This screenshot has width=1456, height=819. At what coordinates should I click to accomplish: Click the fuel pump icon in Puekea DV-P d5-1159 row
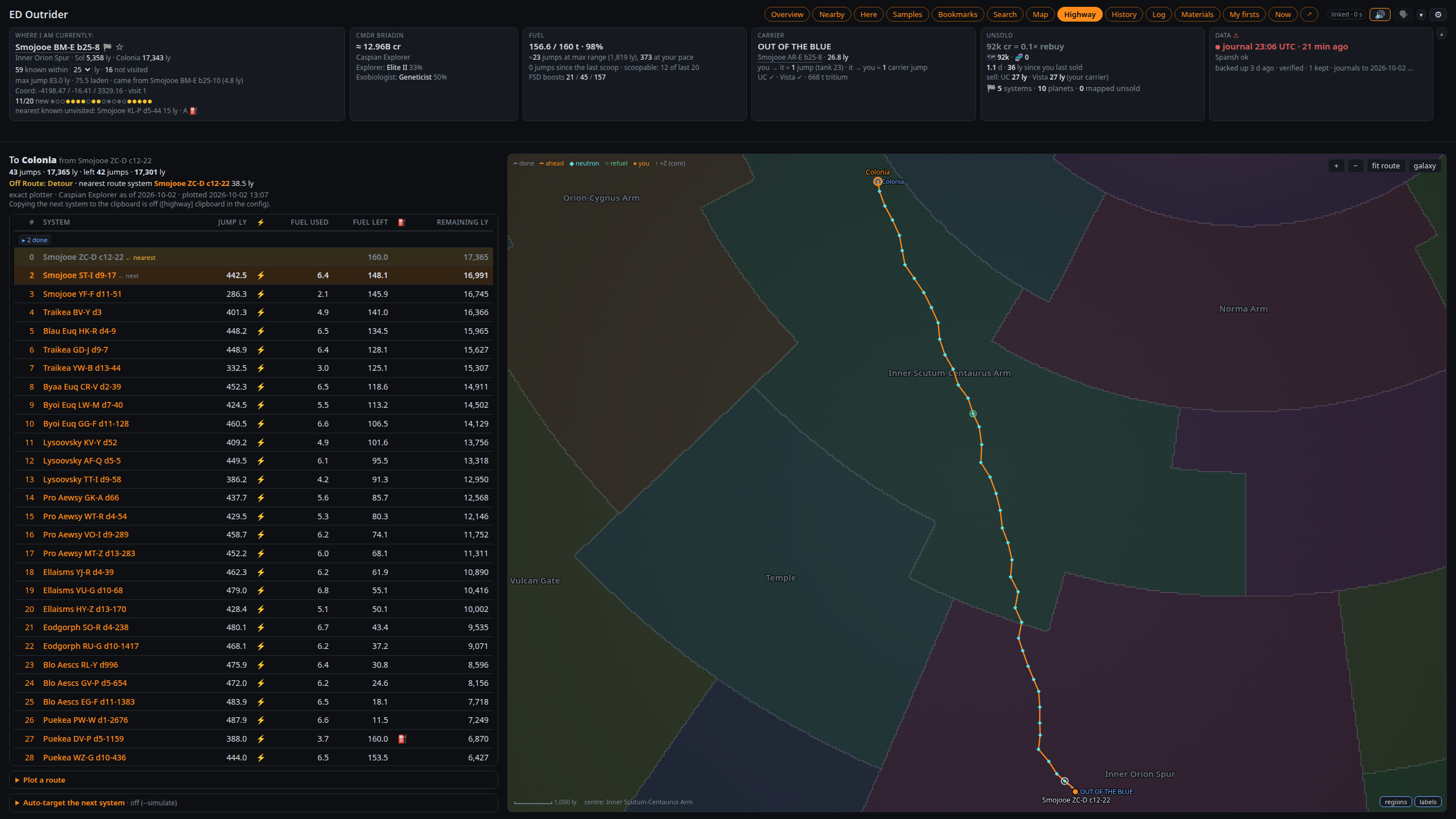[x=402, y=739]
